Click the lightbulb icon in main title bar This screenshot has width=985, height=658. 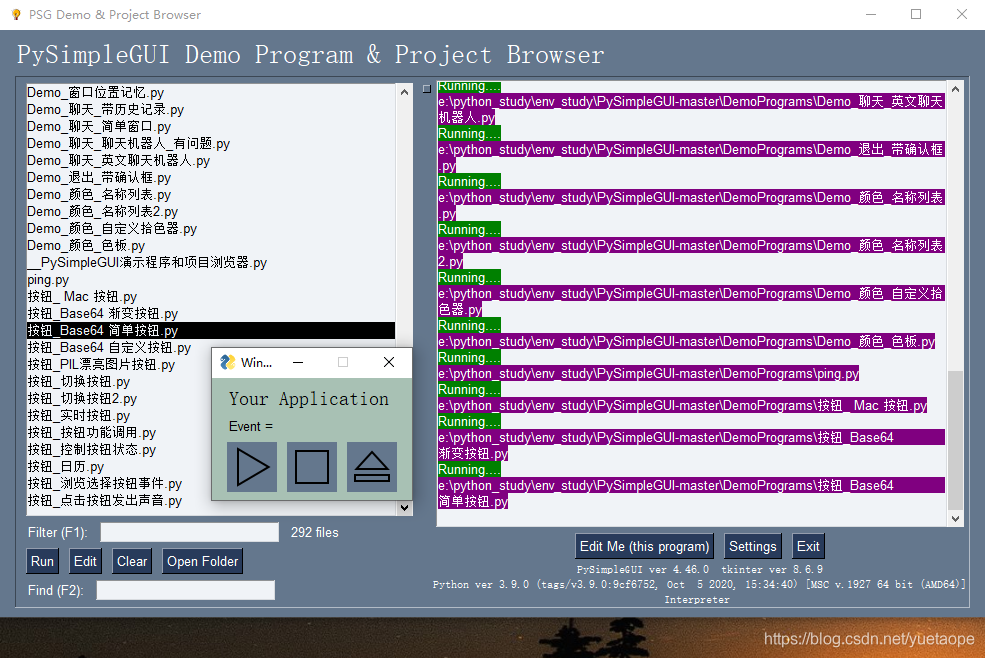click(x=16, y=14)
